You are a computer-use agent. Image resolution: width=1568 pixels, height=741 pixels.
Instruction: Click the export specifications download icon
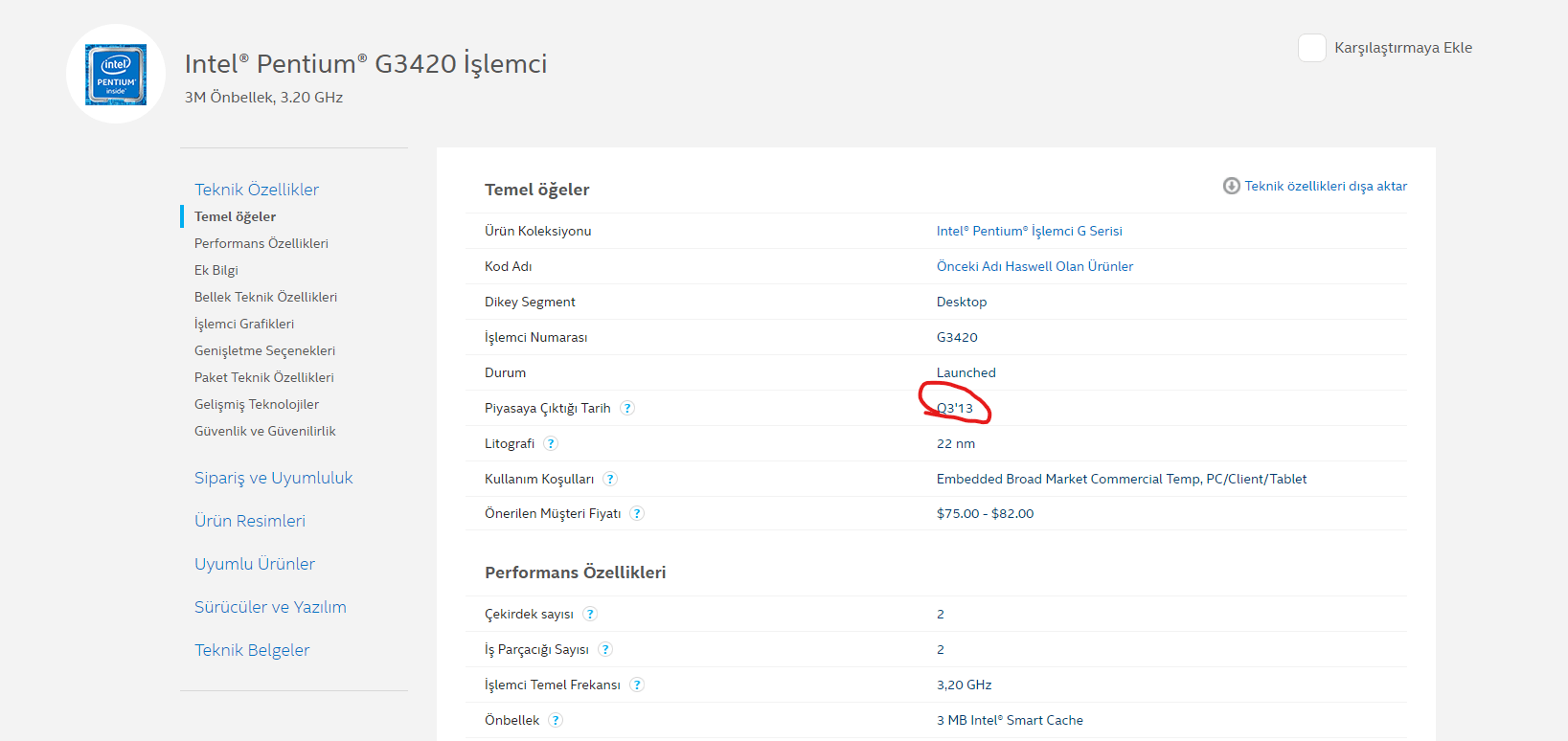click(1231, 186)
